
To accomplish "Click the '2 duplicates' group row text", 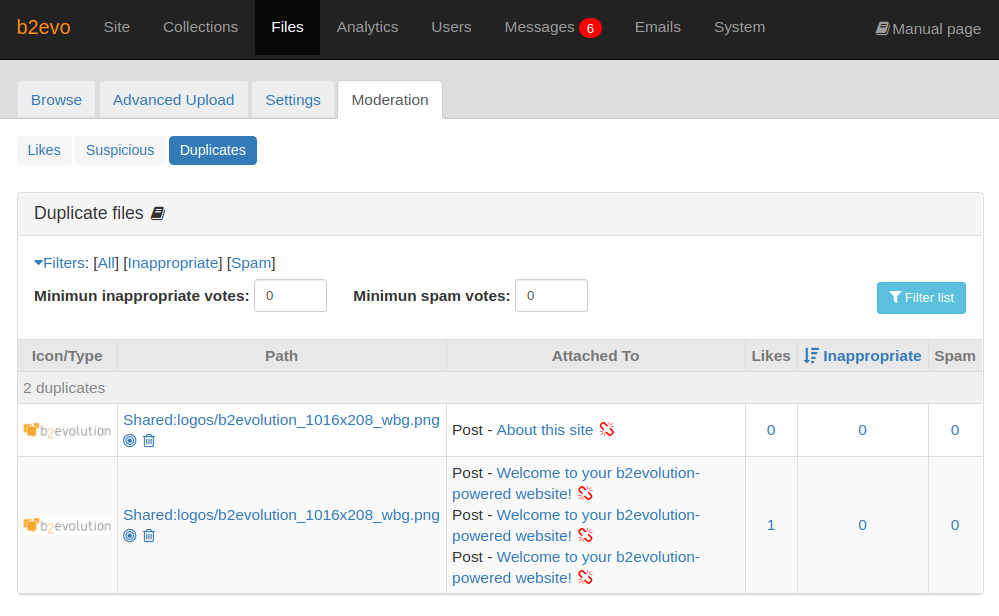I will [x=64, y=388].
